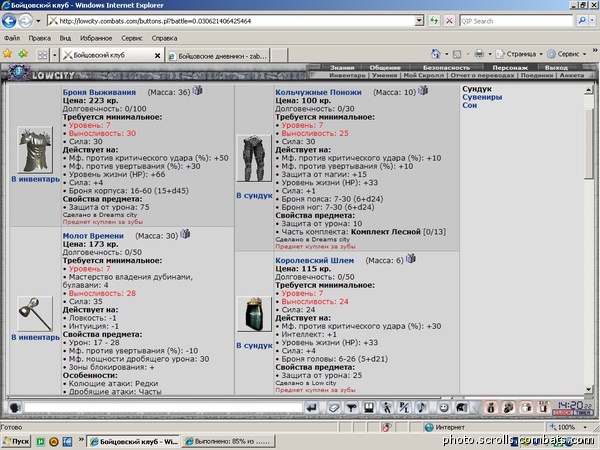
Task: Click the Stop loading icon
Action: tap(449, 21)
